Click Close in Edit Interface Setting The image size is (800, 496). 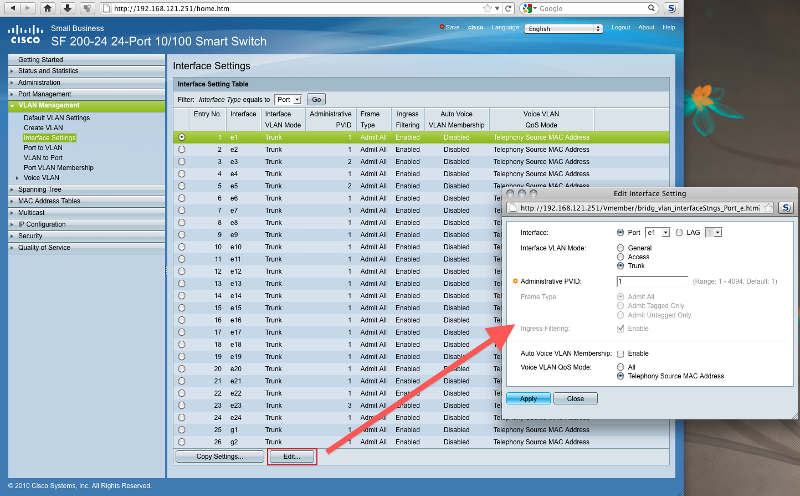click(576, 399)
